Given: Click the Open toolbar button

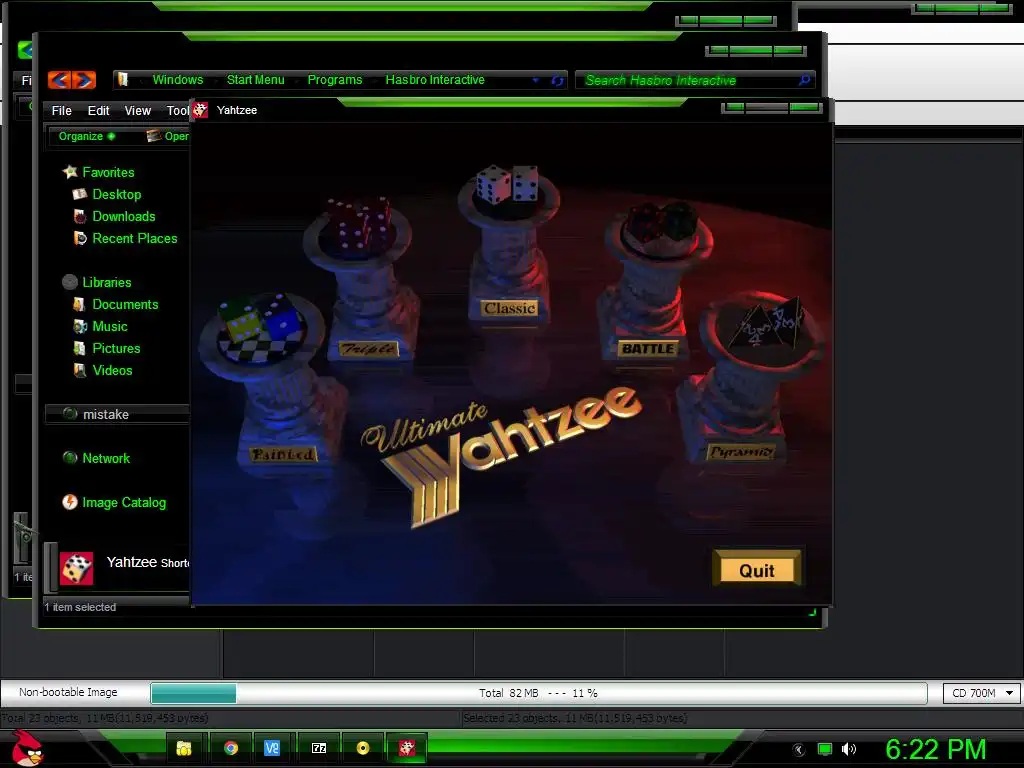Looking at the screenshot, I should 168,136.
